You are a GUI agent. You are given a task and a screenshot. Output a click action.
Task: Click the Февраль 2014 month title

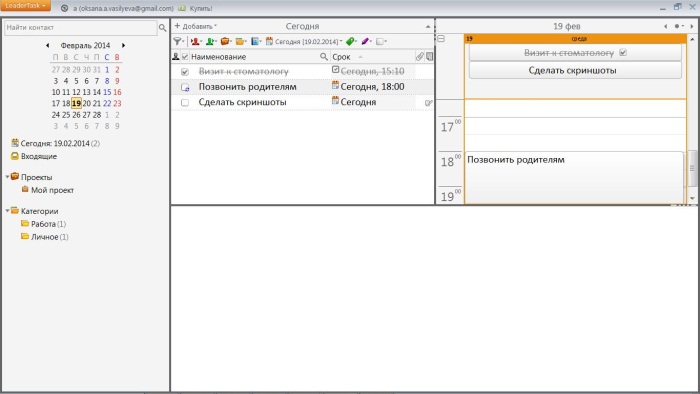(x=85, y=46)
